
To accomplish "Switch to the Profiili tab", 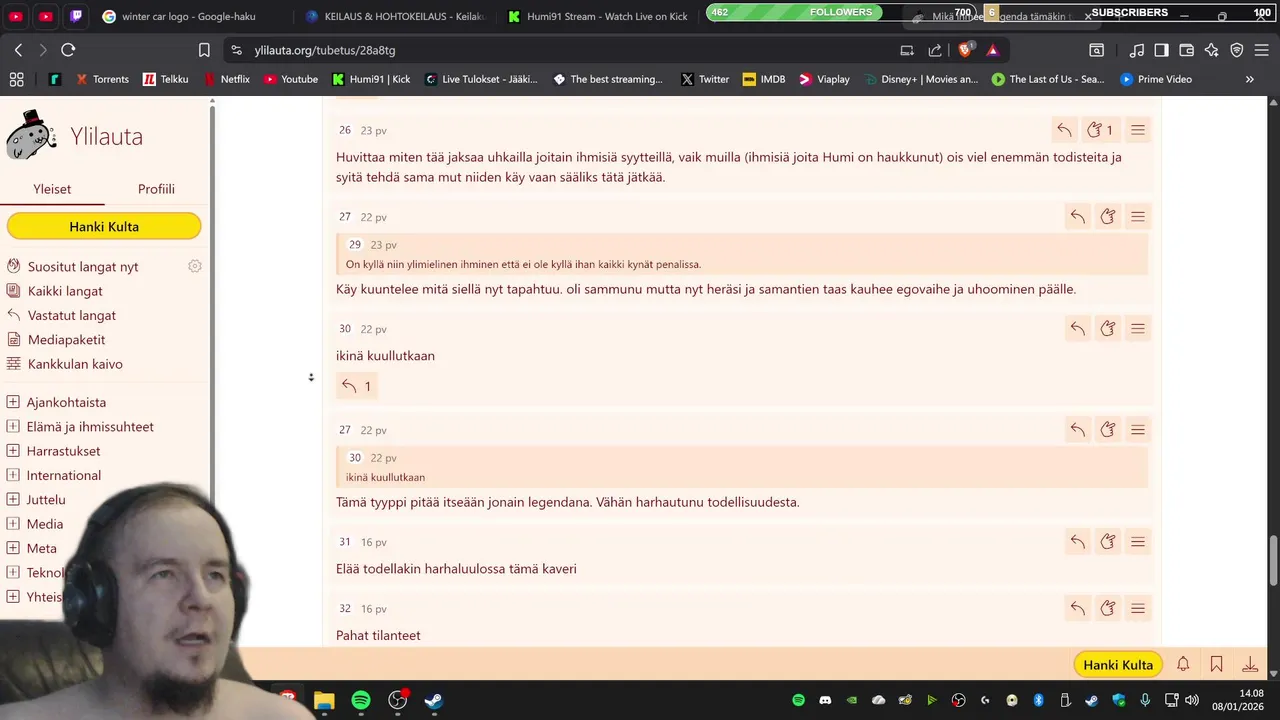I will (x=156, y=189).
